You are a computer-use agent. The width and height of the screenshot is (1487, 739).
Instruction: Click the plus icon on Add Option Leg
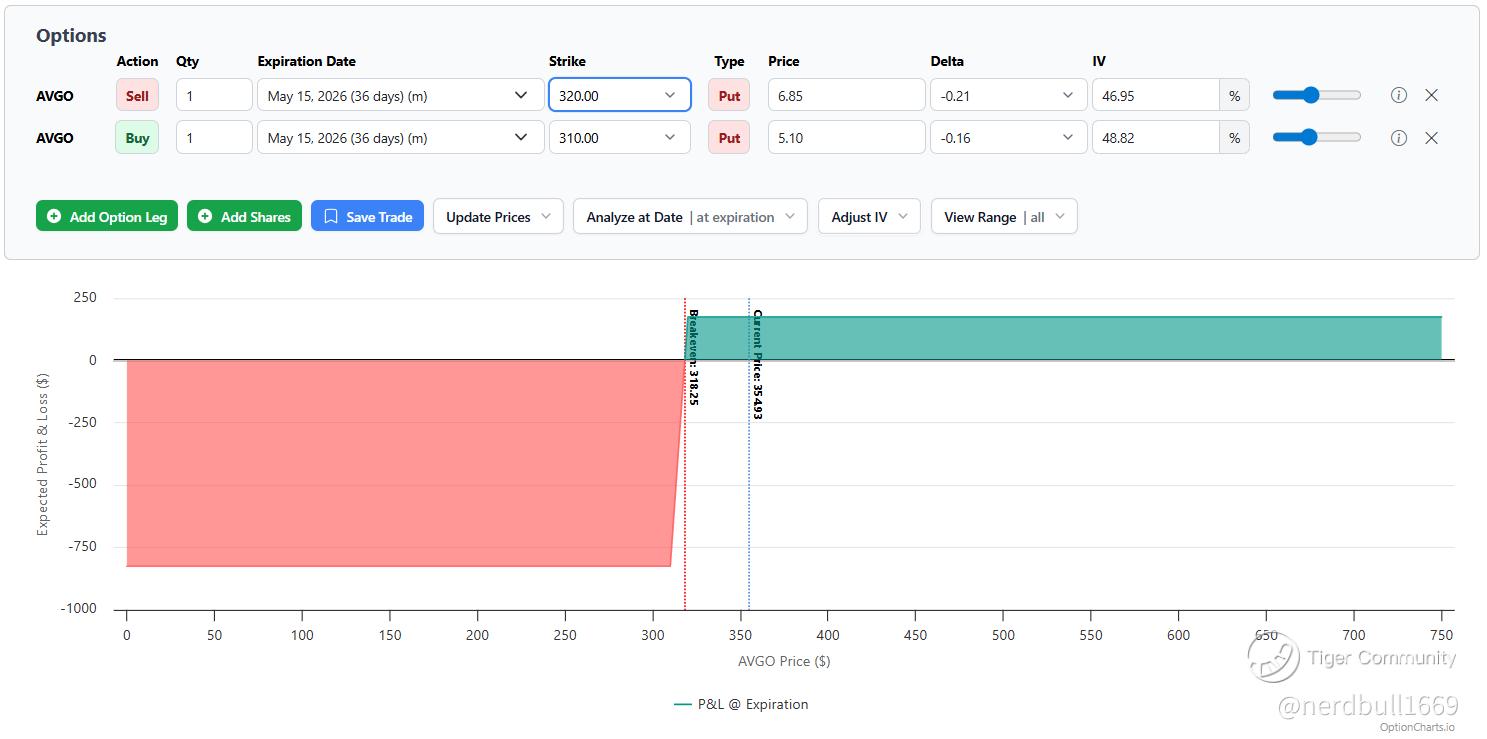pyautogui.click(x=54, y=217)
